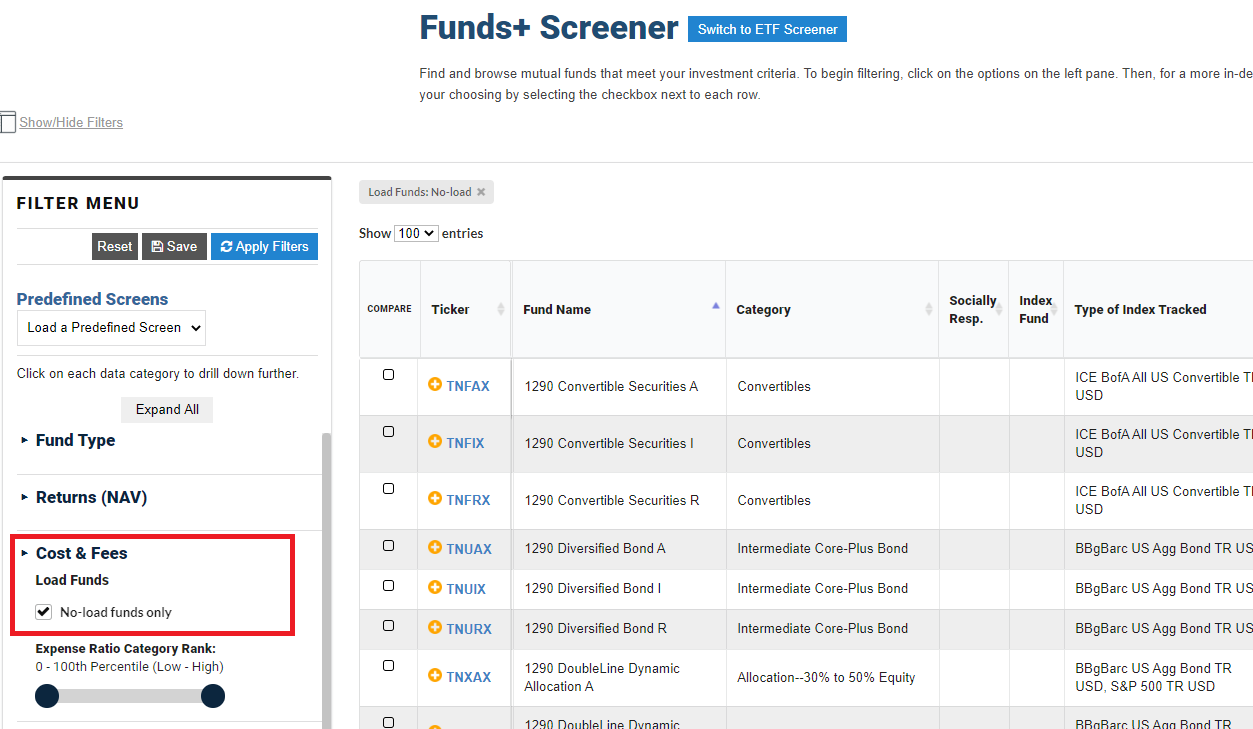1253x729 pixels.
Task: Expand details for TNFRX with plus icon
Action: (435, 499)
